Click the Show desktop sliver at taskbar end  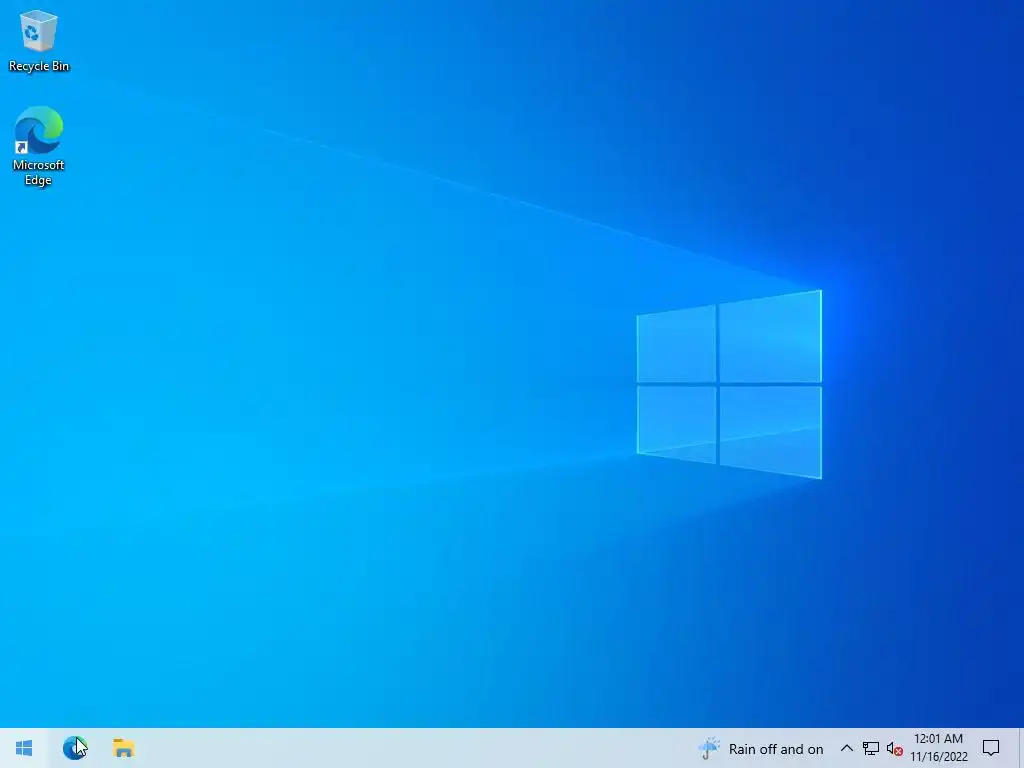tap(1021, 748)
